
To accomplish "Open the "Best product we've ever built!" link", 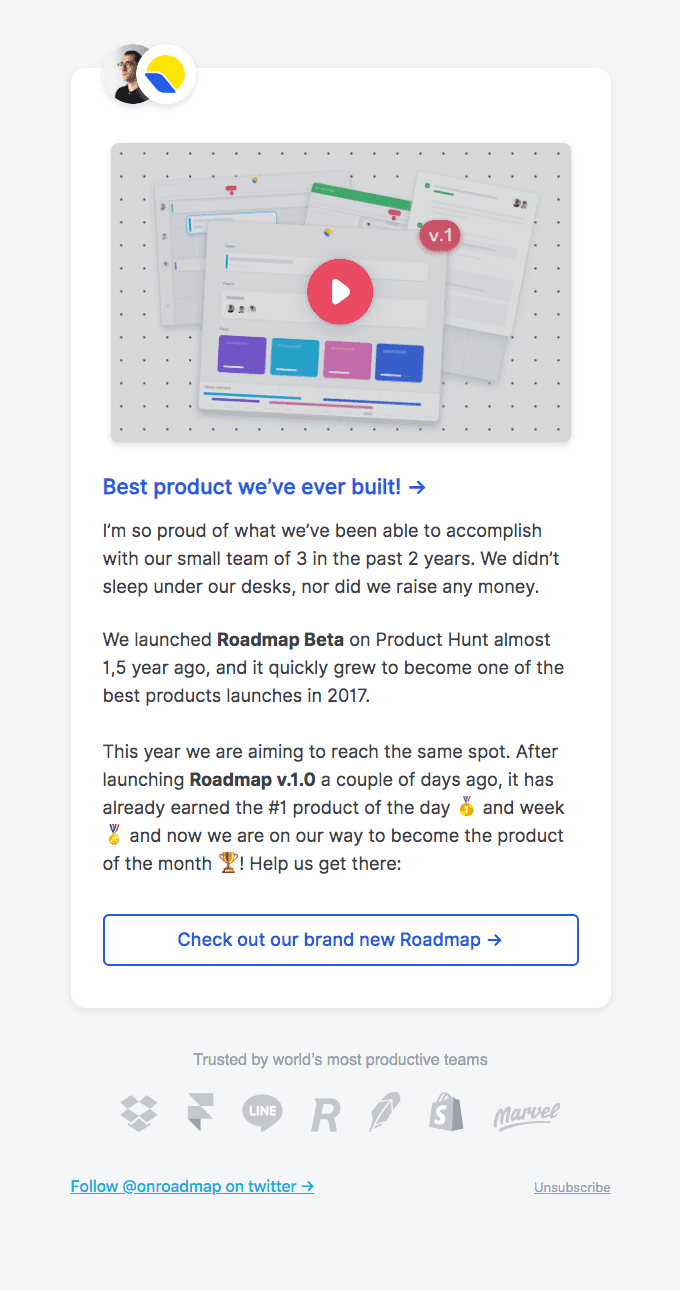I will 265,487.
